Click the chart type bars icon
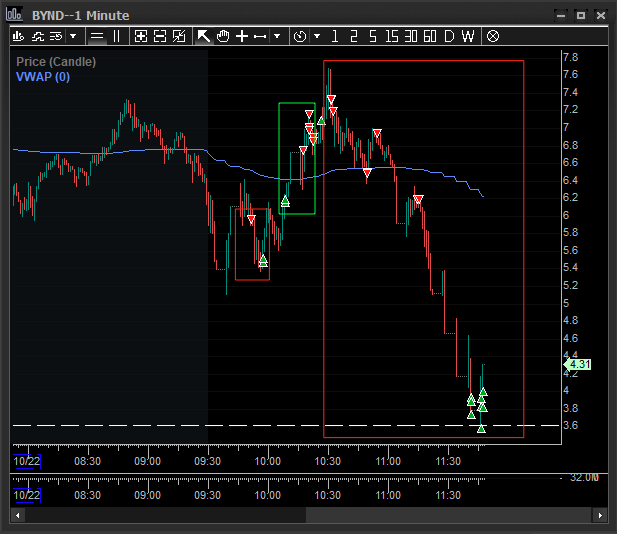Image resolution: width=617 pixels, height=534 pixels. tap(18, 37)
